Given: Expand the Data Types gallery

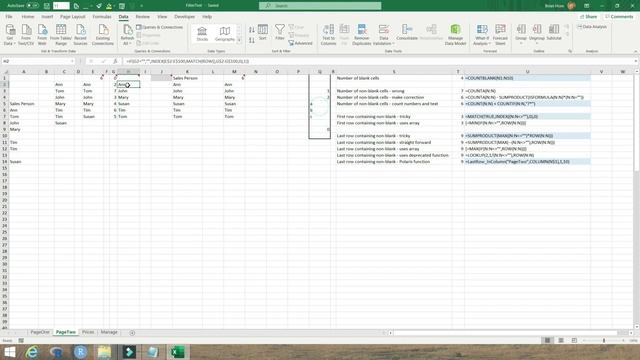Looking at the screenshot, I should click(x=239, y=40).
